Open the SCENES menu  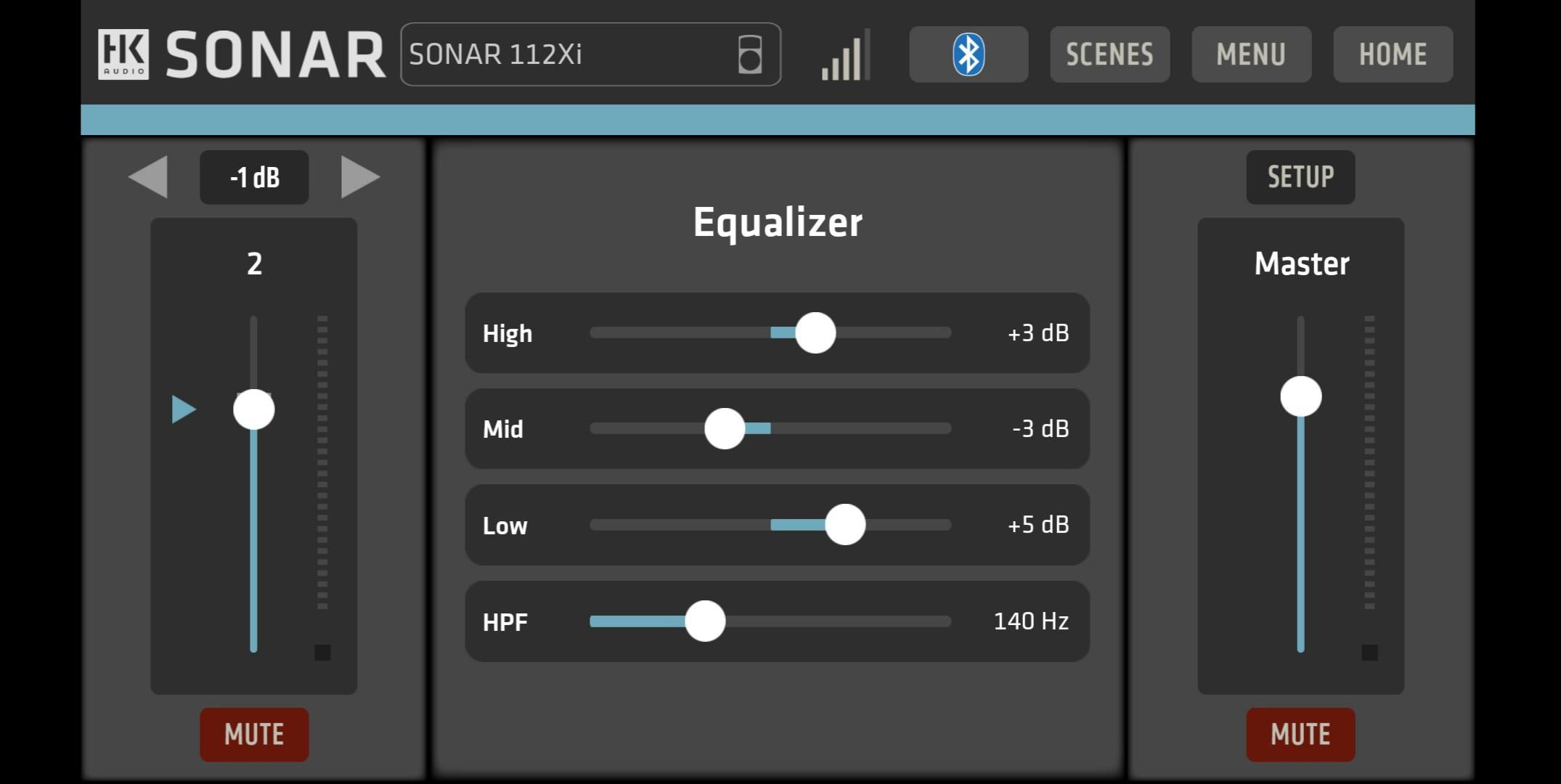(x=1109, y=54)
